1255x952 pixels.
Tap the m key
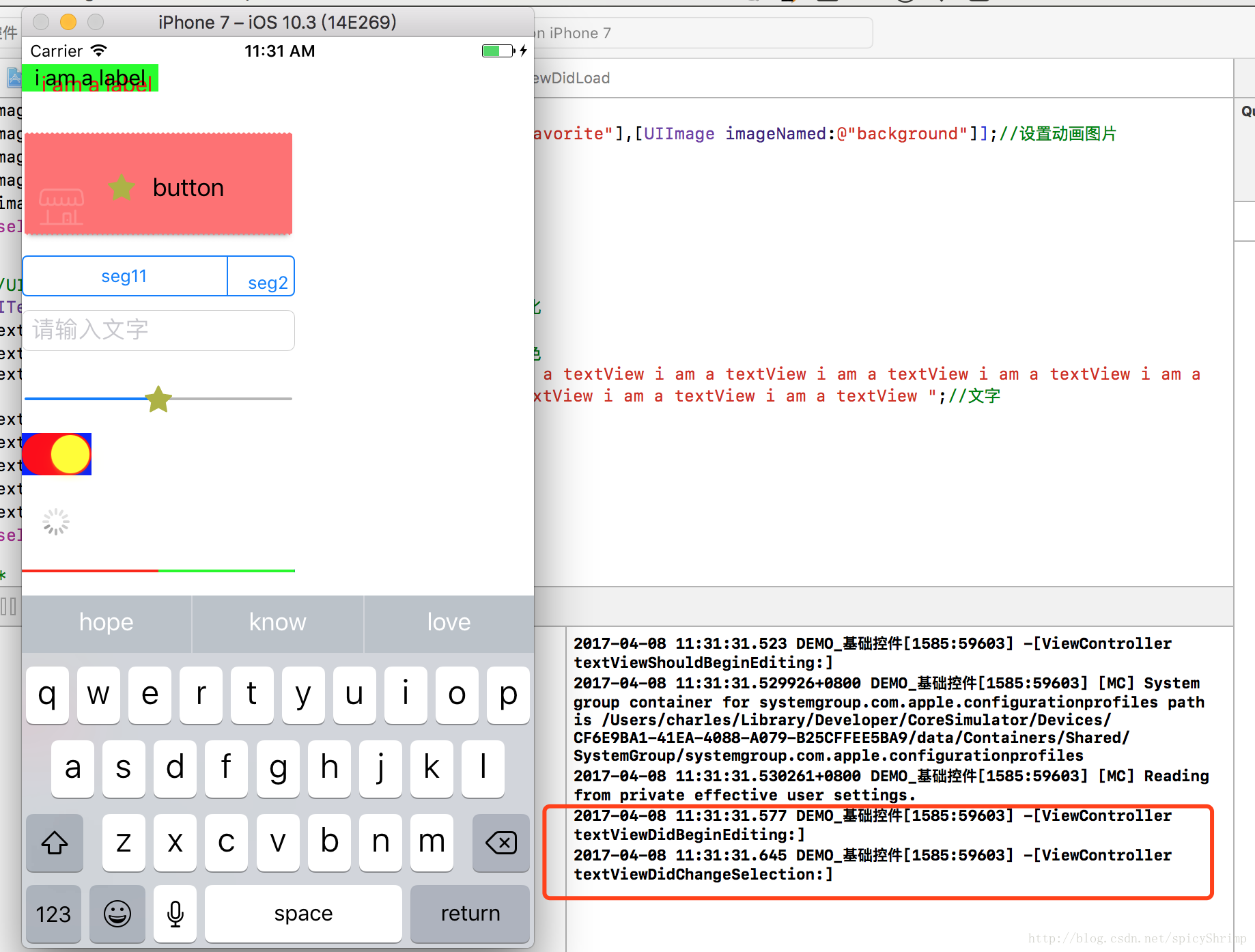point(432,842)
